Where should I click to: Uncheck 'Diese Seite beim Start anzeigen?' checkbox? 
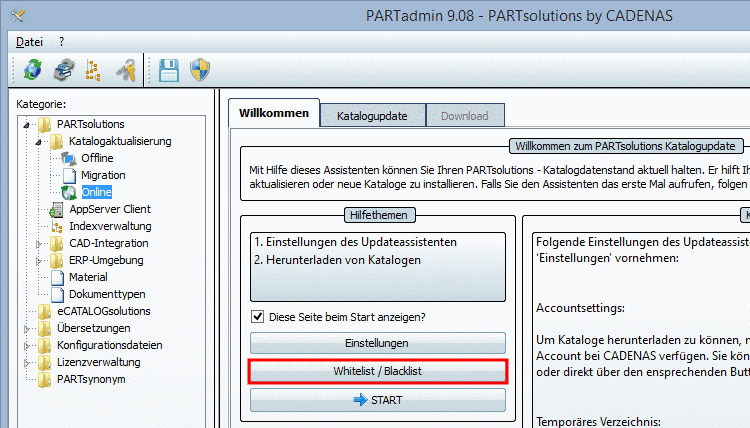point(258,317)
